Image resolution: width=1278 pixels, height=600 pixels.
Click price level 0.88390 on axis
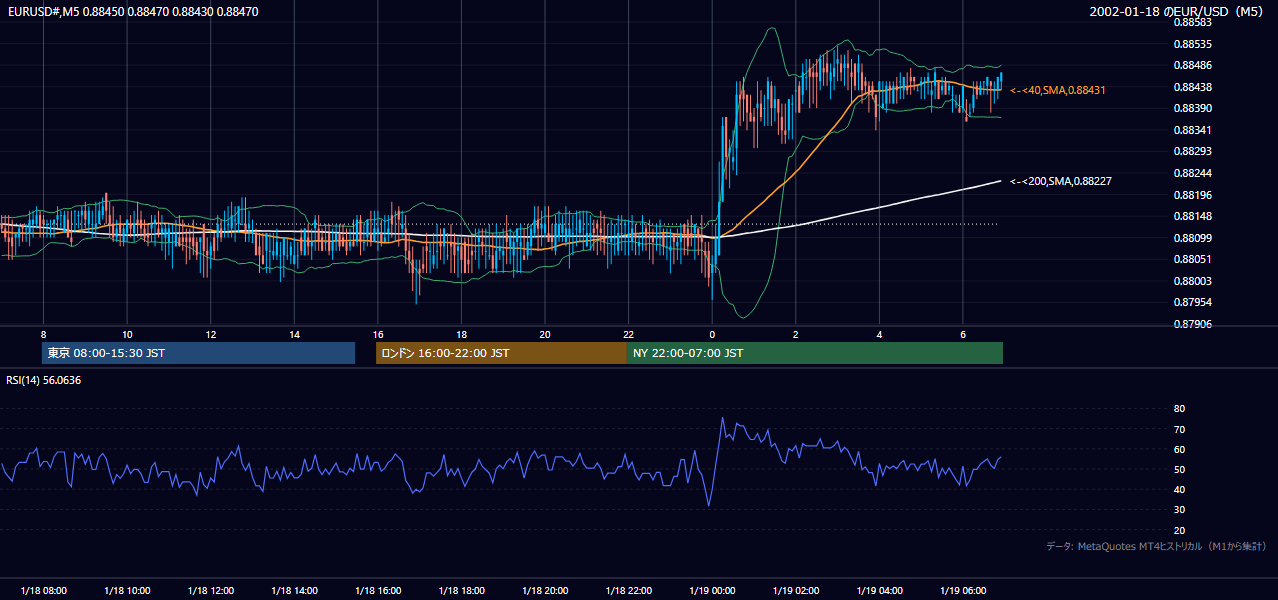(1192, 108)
